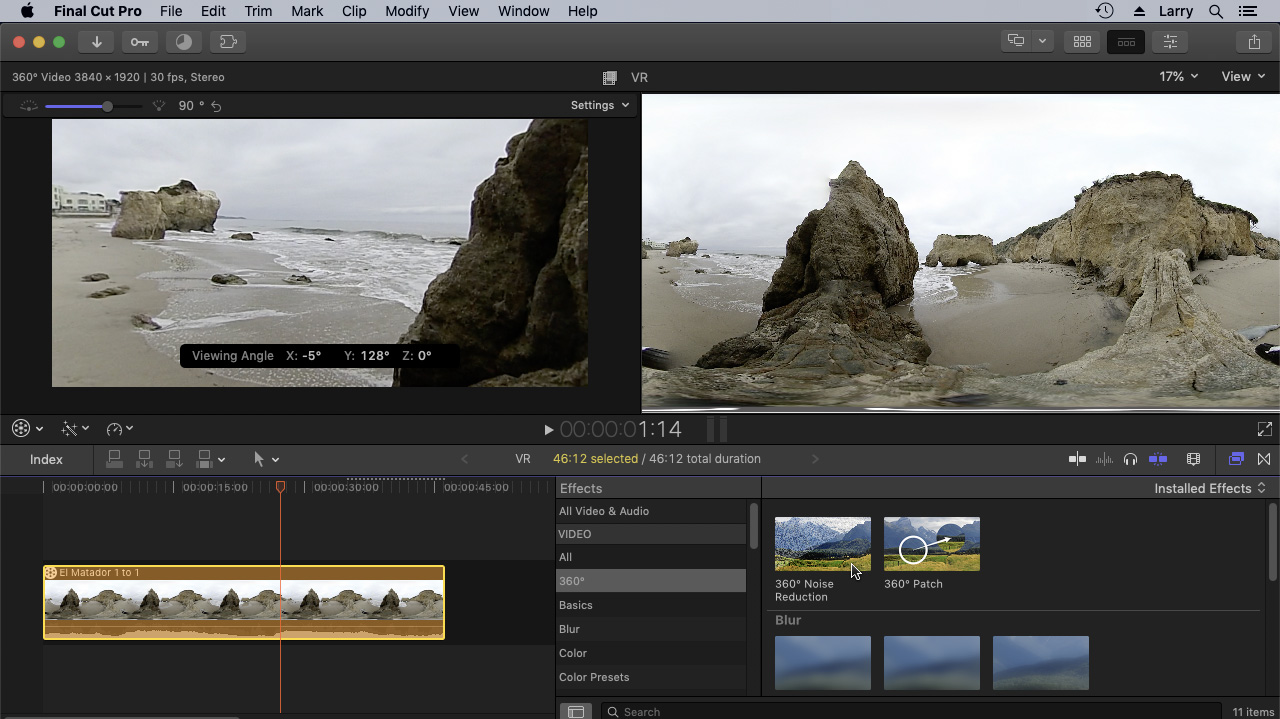Toggle video and audio skimming
1280x719 pixels.
[x=1077, y=459]
